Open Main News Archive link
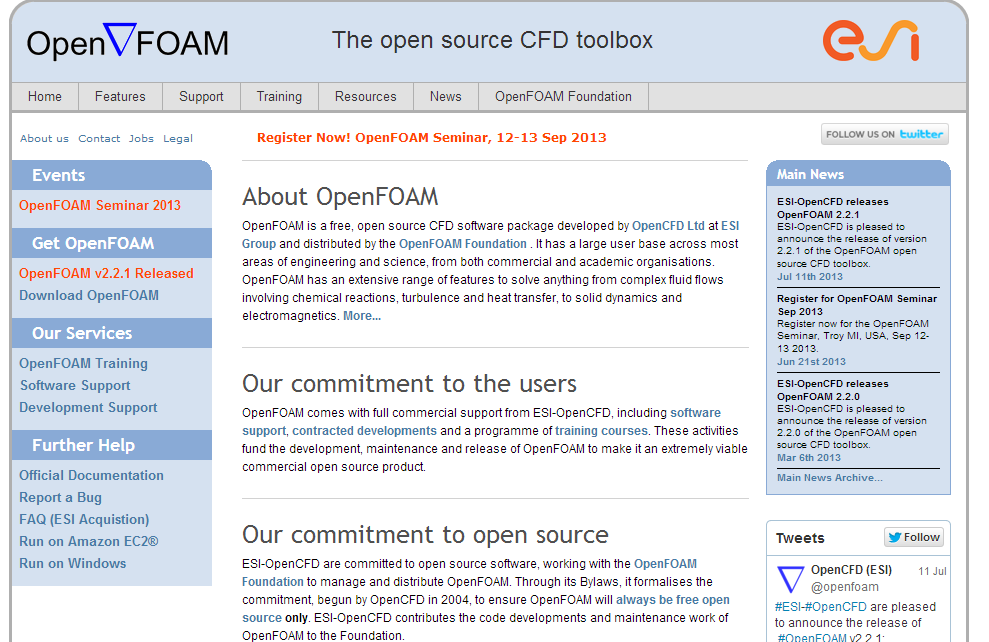The image size is (989, 642). coord(829,478)
